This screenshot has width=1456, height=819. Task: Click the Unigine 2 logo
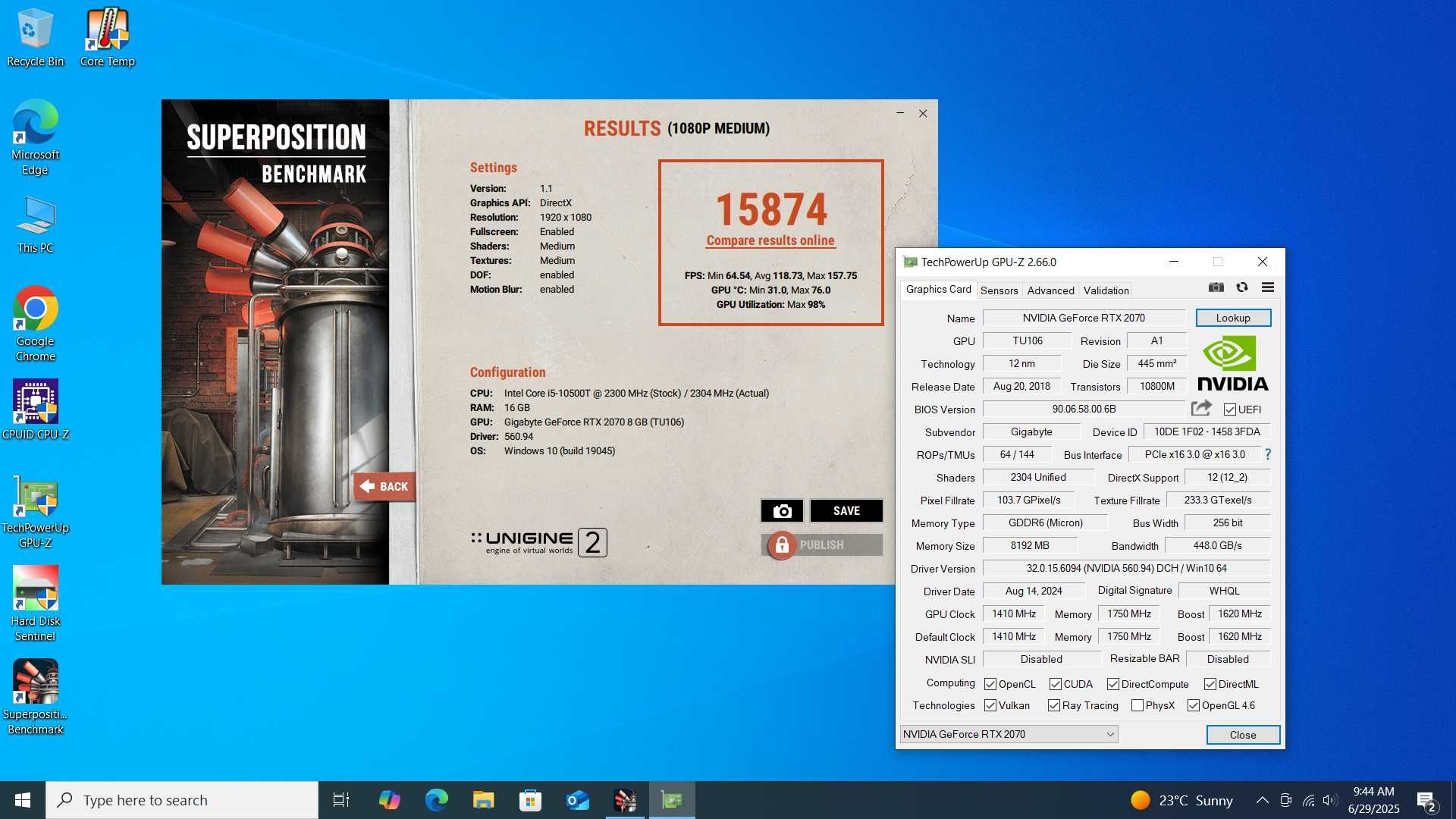pos(538,542)
